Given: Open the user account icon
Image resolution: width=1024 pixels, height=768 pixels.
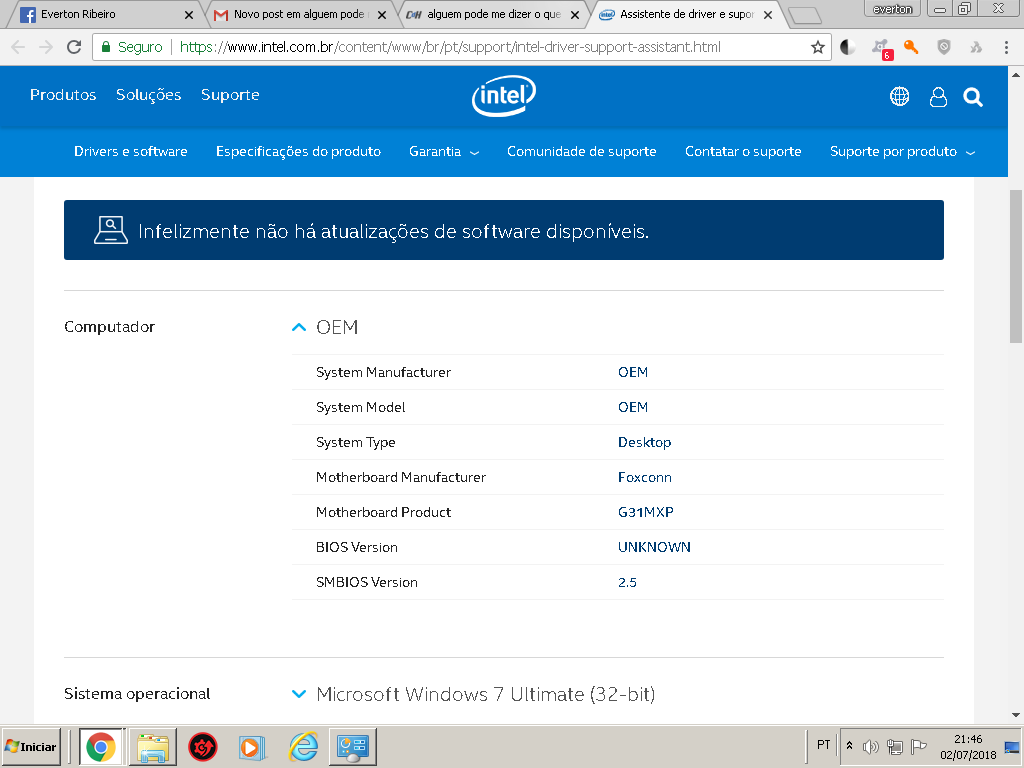Looking at the screenshot, I should point(938,97).
